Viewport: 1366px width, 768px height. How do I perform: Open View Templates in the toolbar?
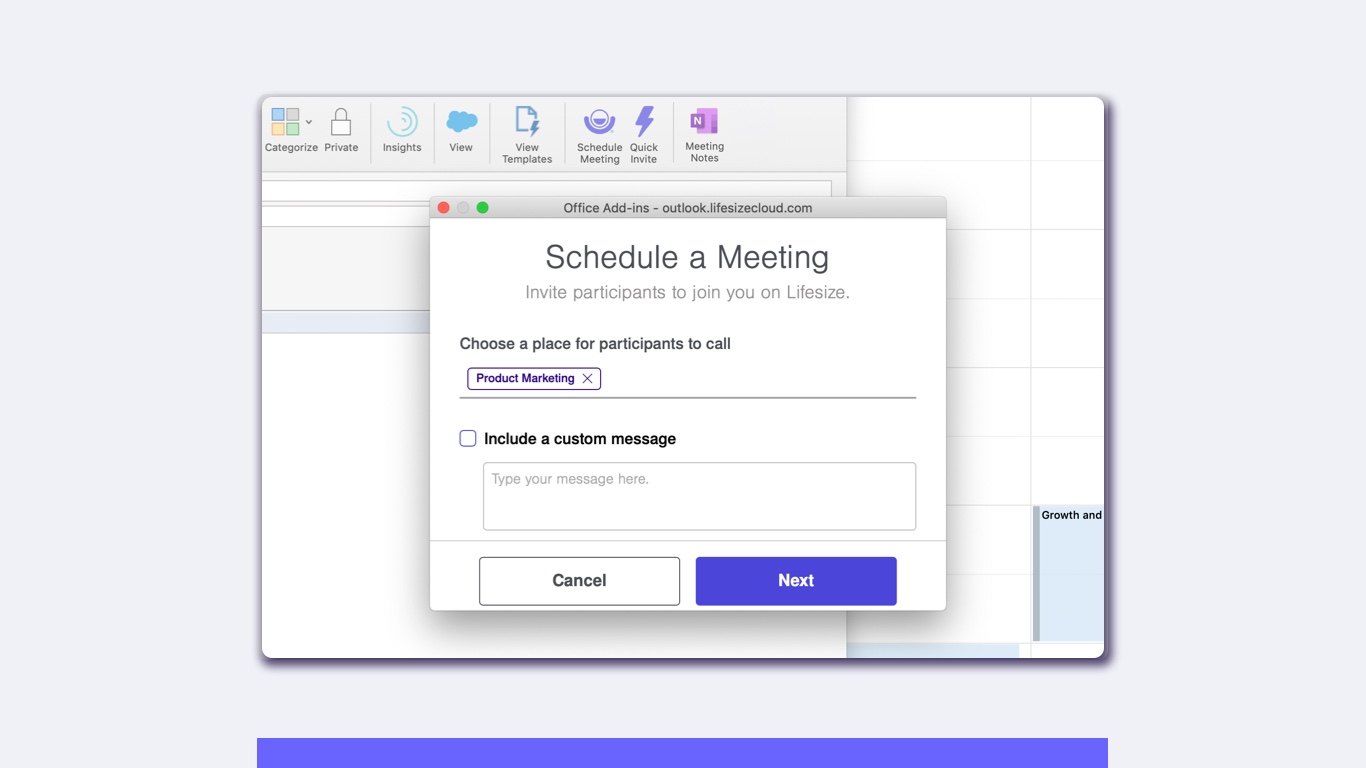527,135
